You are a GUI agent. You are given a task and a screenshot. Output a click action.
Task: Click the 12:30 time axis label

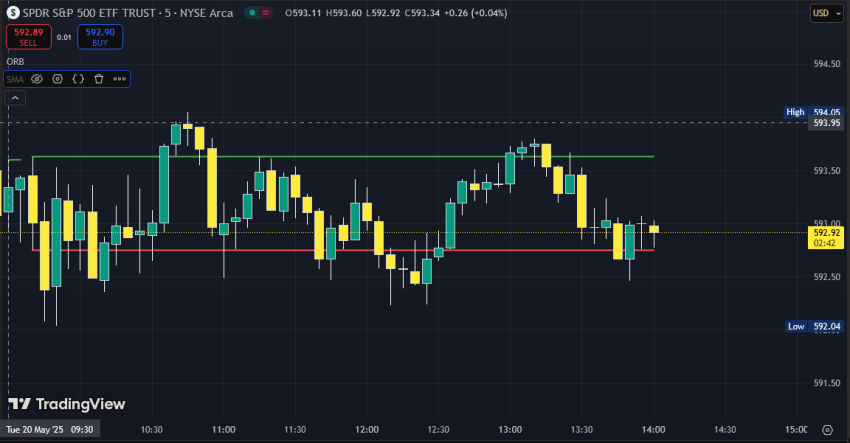click(x=439, y=430)
